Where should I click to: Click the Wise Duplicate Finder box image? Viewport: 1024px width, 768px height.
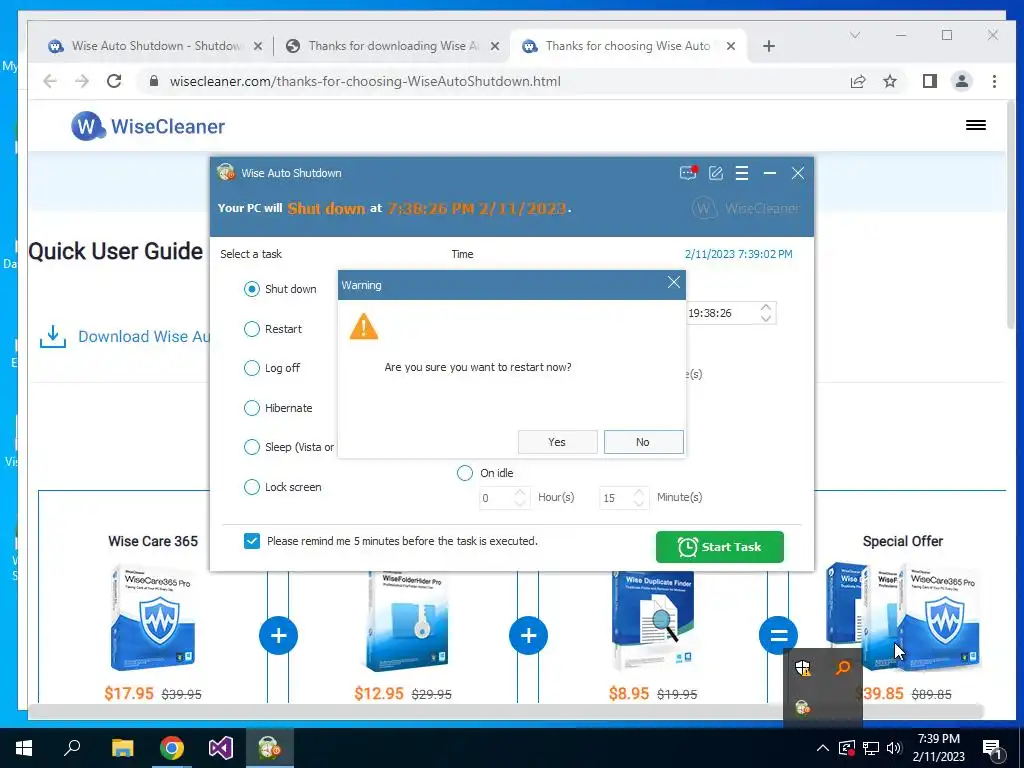[652, 620]
